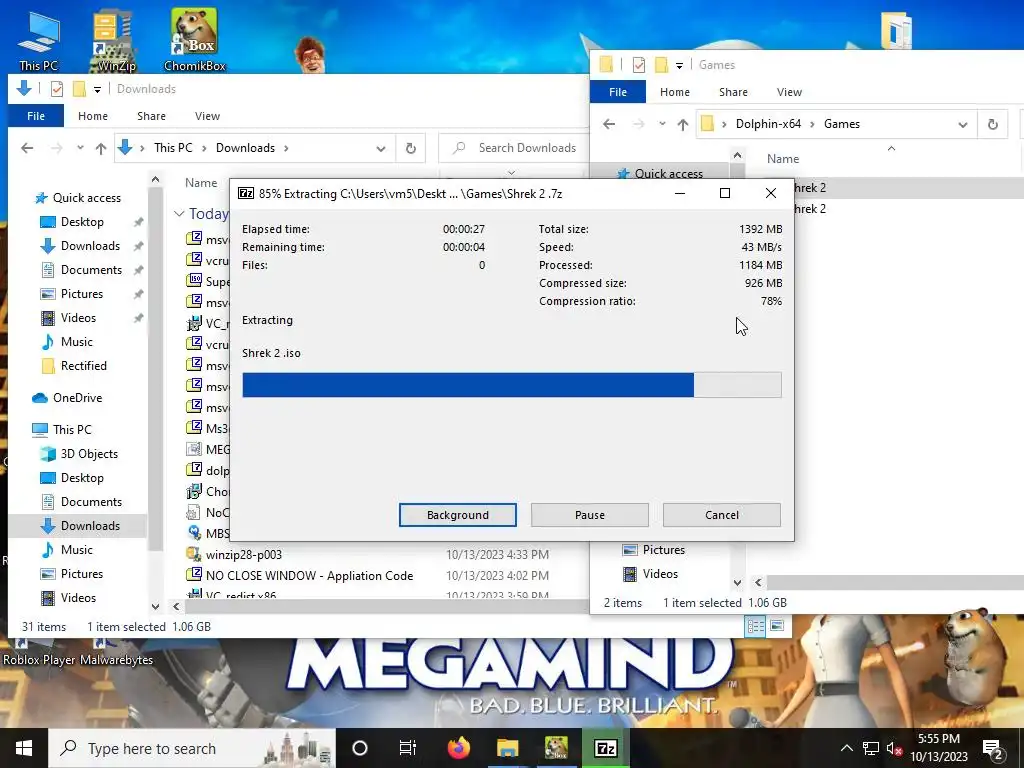Open Home tab in Downloads window
The height and width of the screenshot is (768, 1024).
pos(93,116)
